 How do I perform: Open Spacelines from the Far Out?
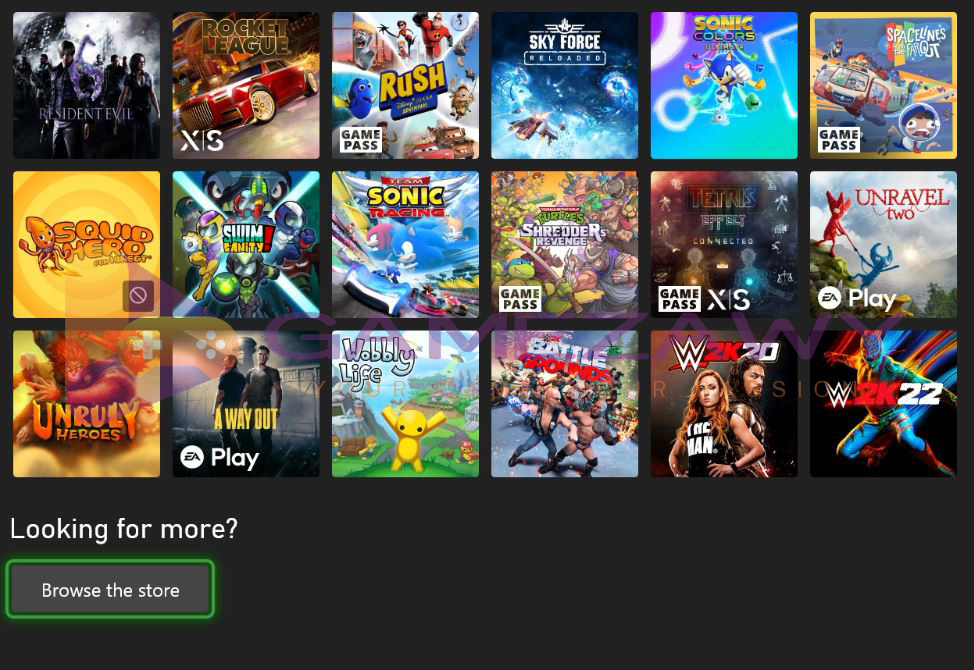pyautogui.click(x=883, y=86)
